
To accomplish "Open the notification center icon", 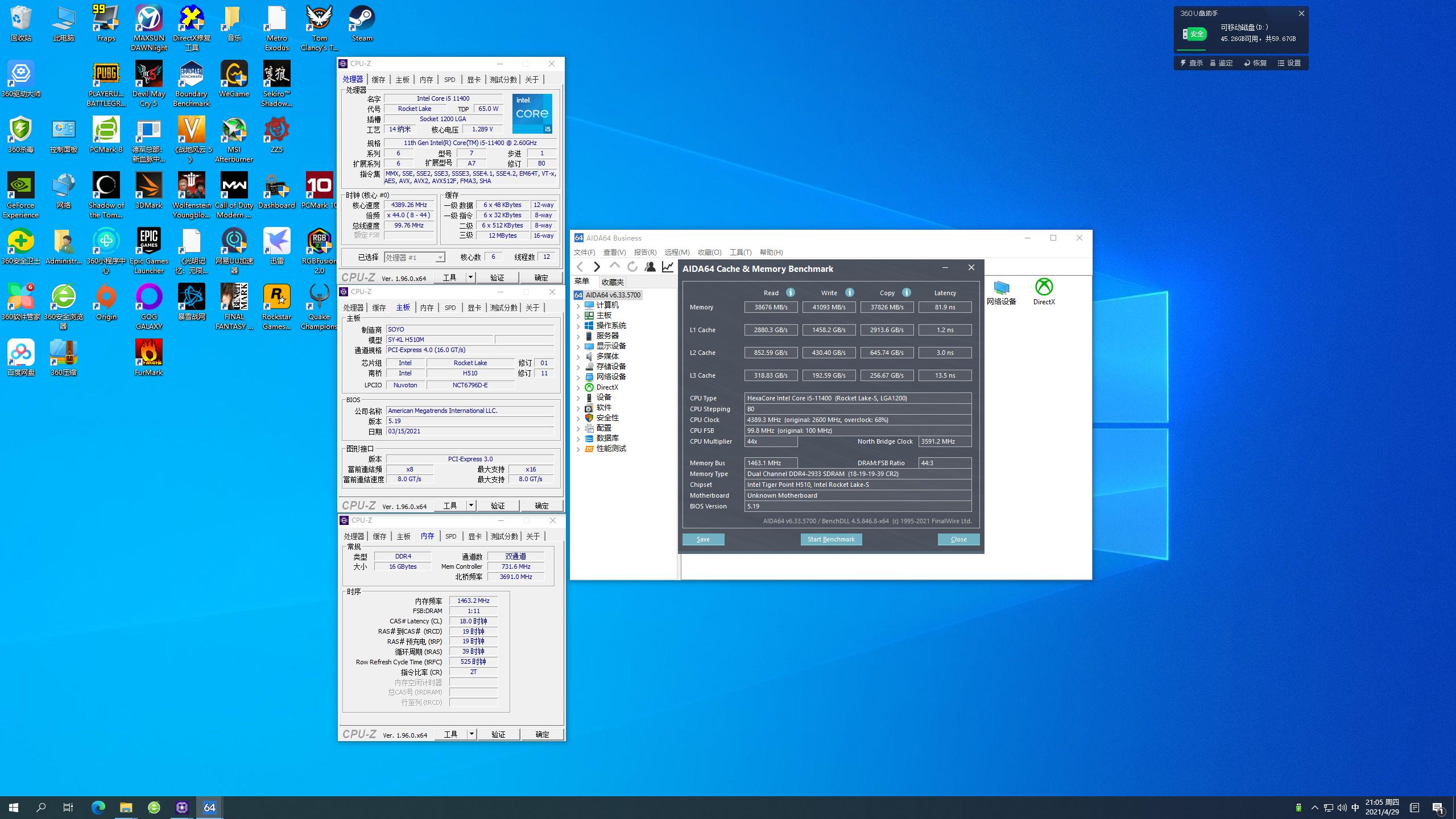I will [1437, 808].
